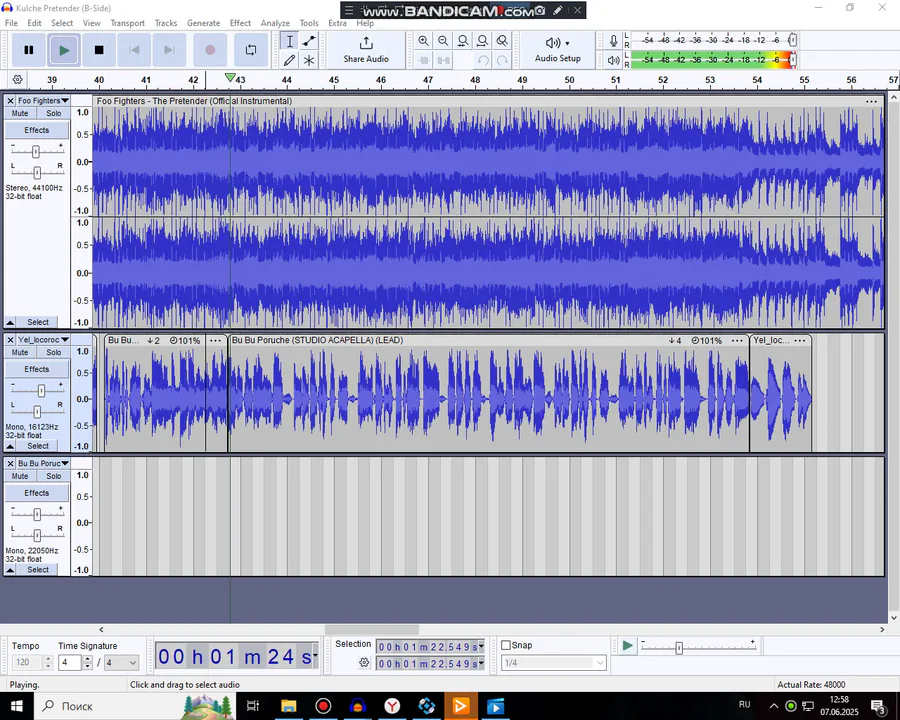Open the snap 1/4 value dropdown

tap(553, 663)
